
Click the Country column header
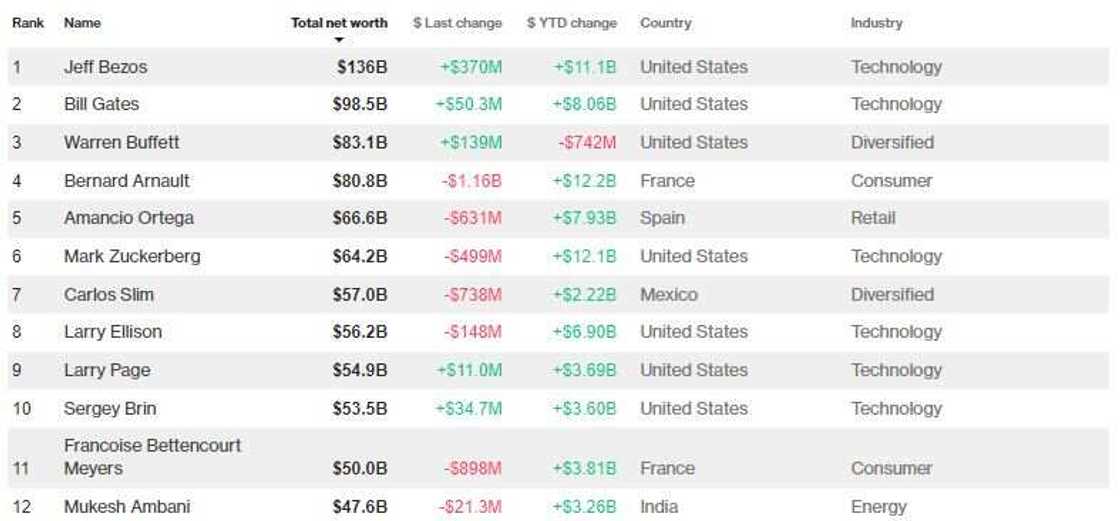point(665,22)
